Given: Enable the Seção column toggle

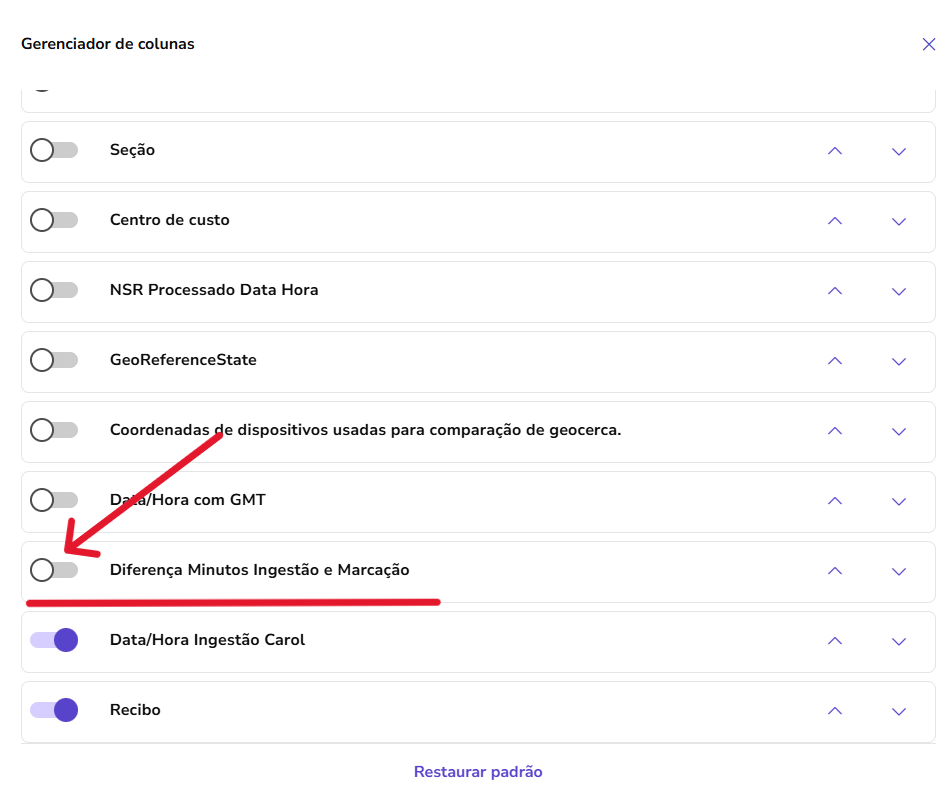Looking at the screenshot, I should [54, 150].
